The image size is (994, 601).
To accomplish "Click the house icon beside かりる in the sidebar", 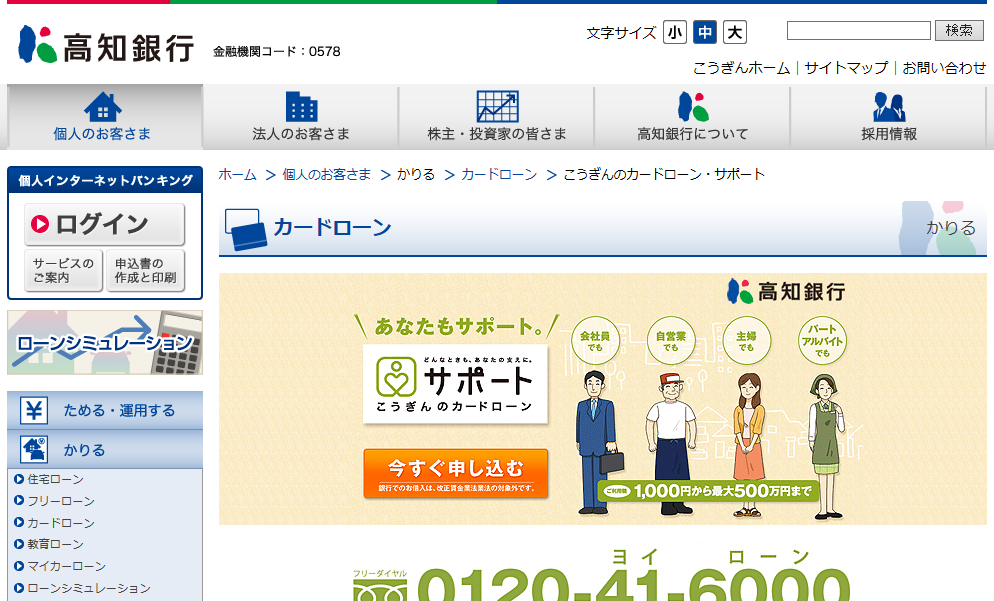I will (x=34, y=449).
